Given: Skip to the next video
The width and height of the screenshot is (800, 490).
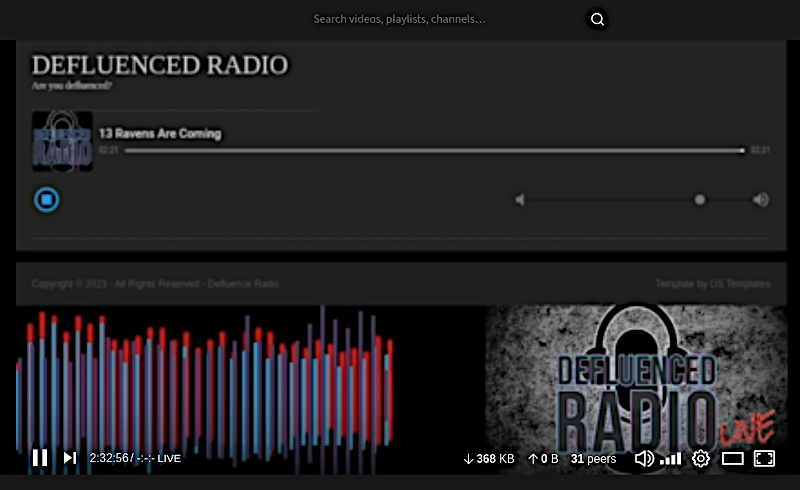Looking at the screenshot, I should click(70, 458).
